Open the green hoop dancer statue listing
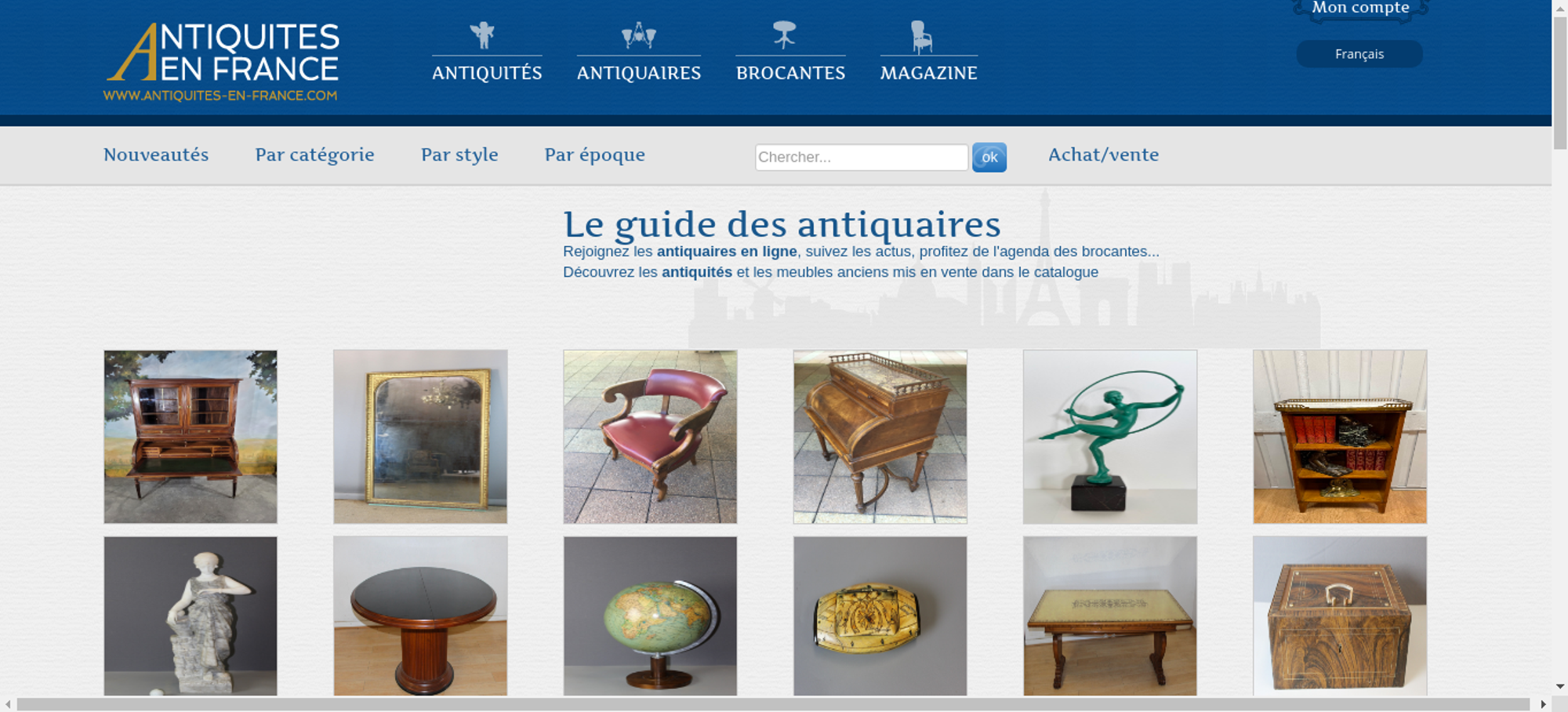The width and height of the screenshot is (1568, 712). click(x=1110, y=437)
